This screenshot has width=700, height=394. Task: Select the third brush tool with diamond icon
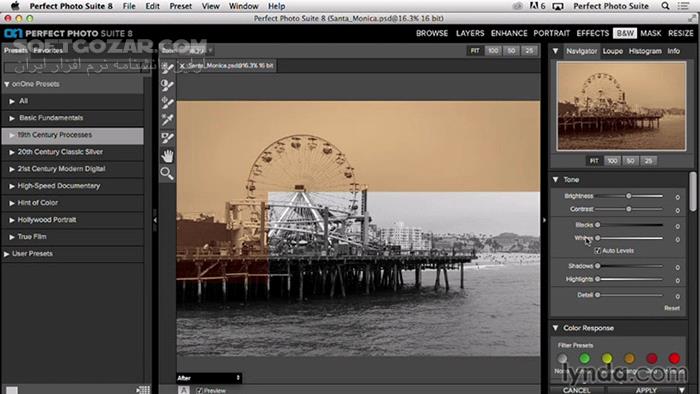point(167,103)
